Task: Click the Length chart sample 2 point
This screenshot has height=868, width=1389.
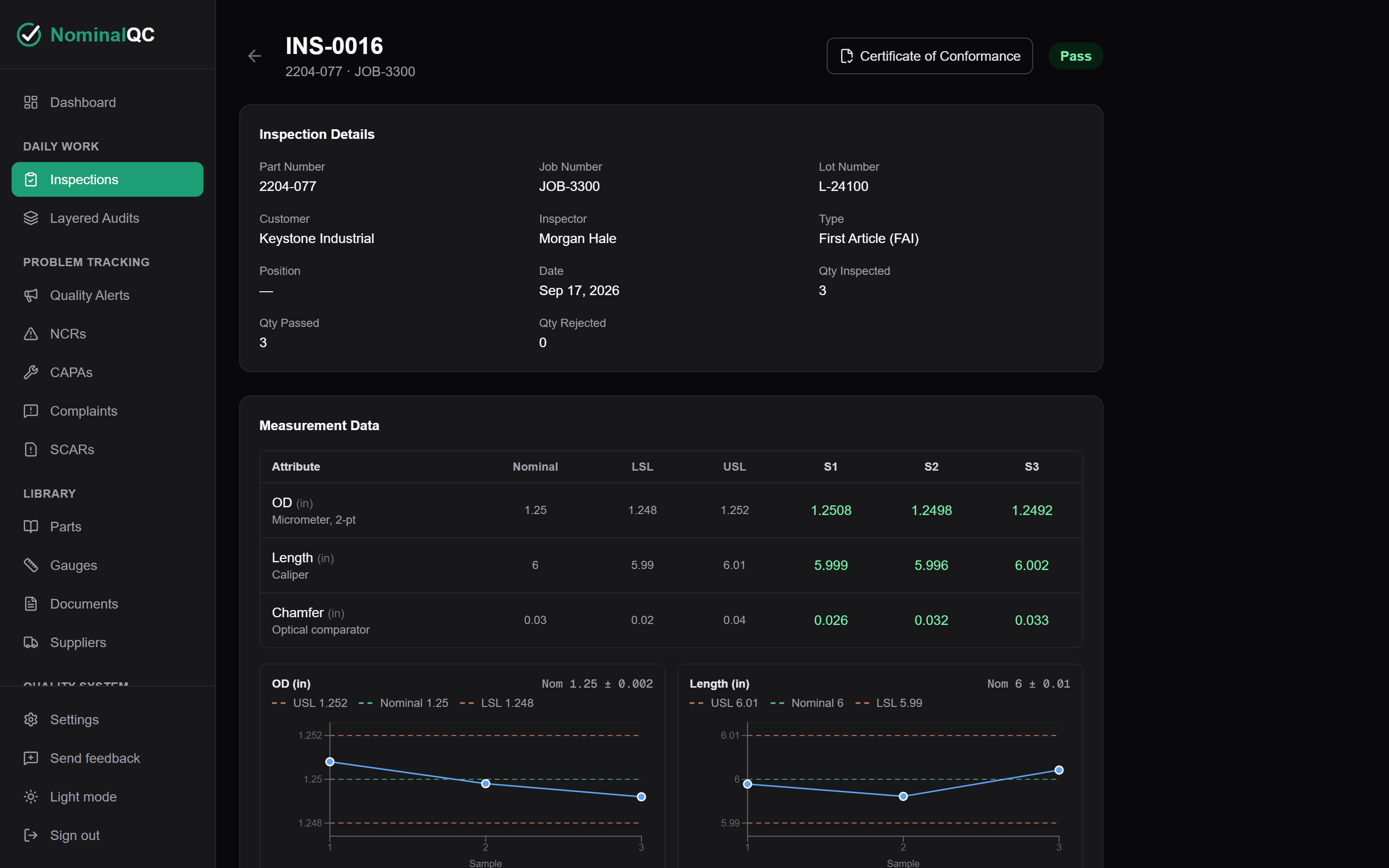Action: (903, 796)
